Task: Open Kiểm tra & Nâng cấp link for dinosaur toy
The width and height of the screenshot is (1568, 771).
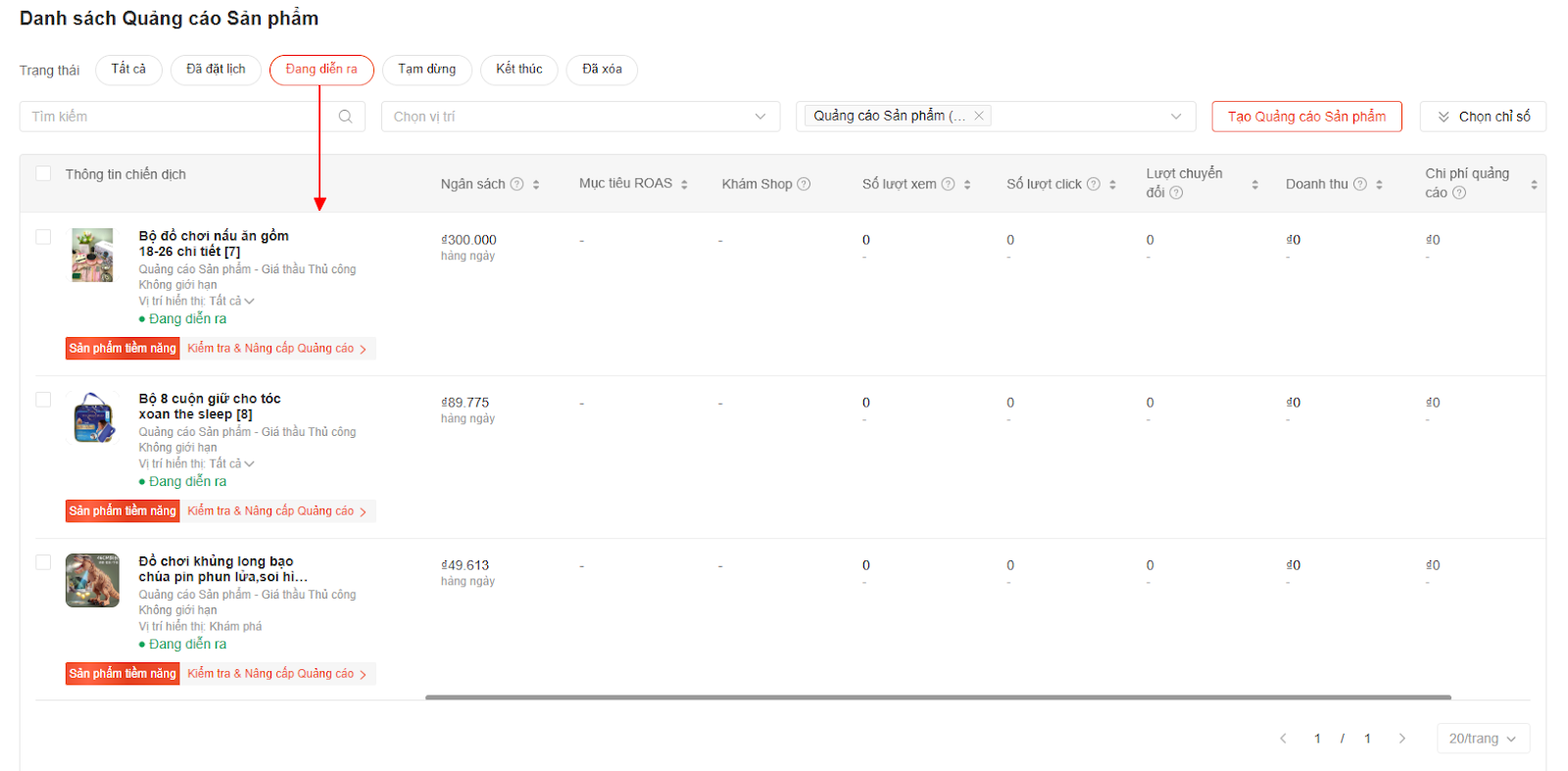Action: (276, 674)
